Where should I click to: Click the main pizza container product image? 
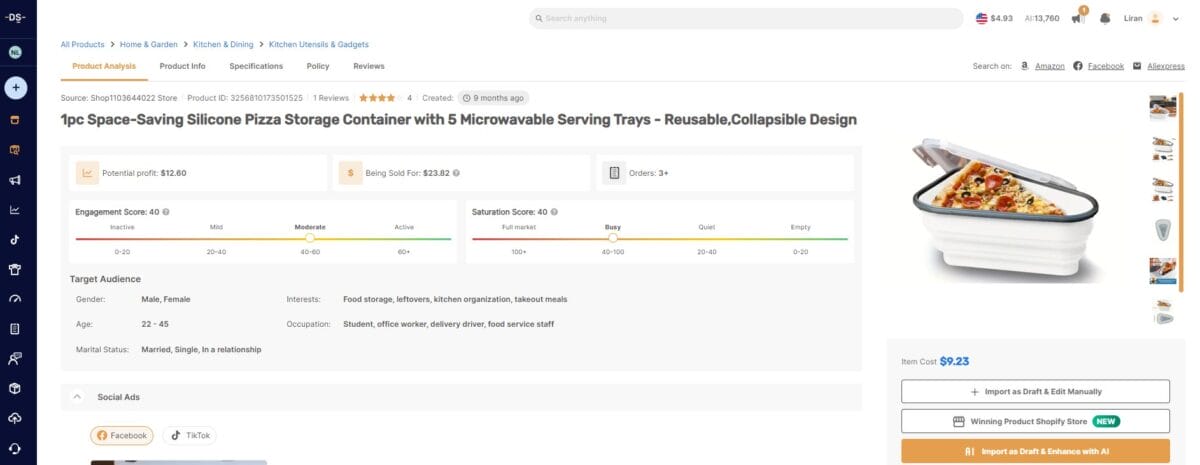point(1007,208)
